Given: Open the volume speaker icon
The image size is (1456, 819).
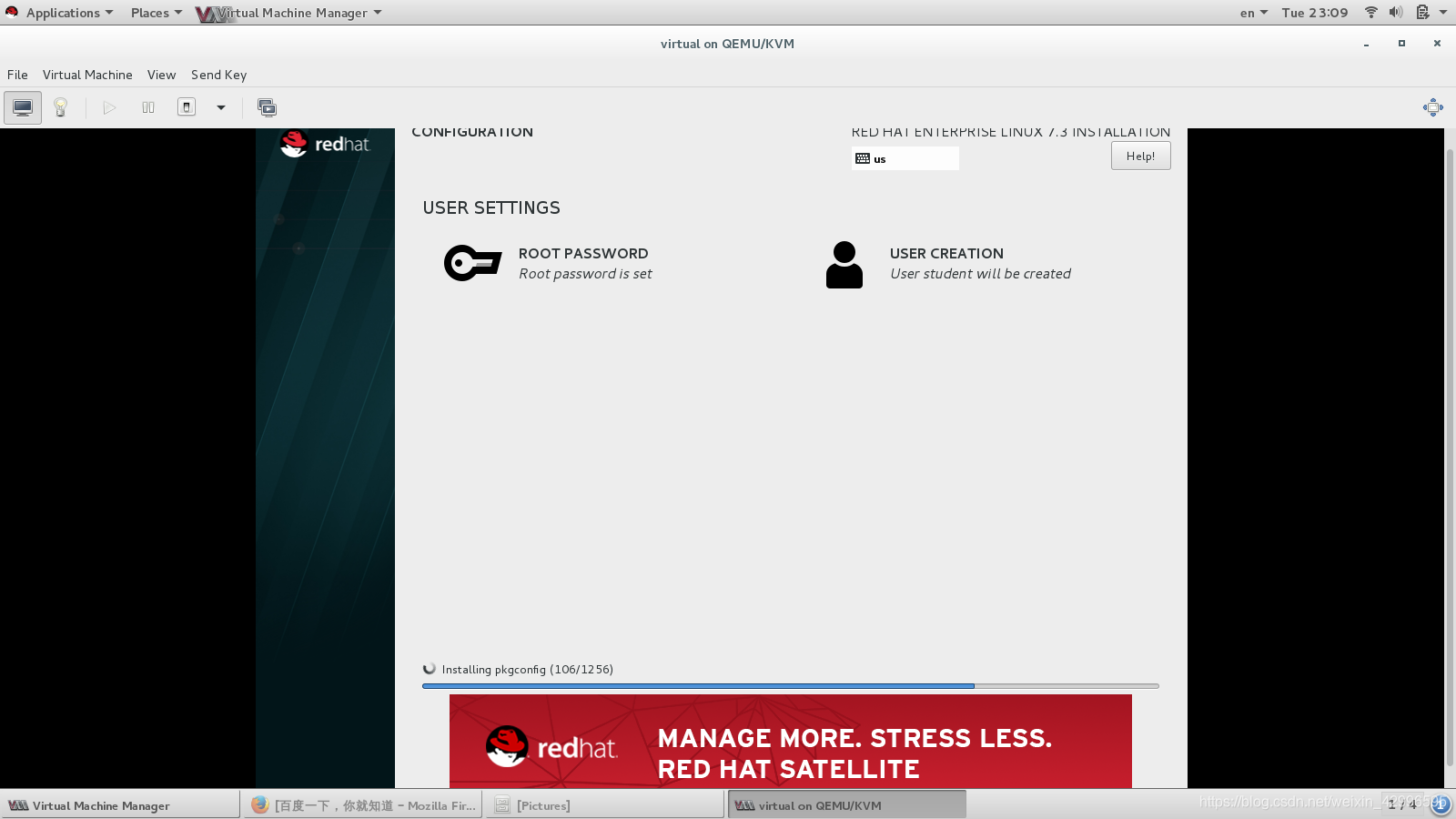Looking at the screenshot, I should point(1396,13).
